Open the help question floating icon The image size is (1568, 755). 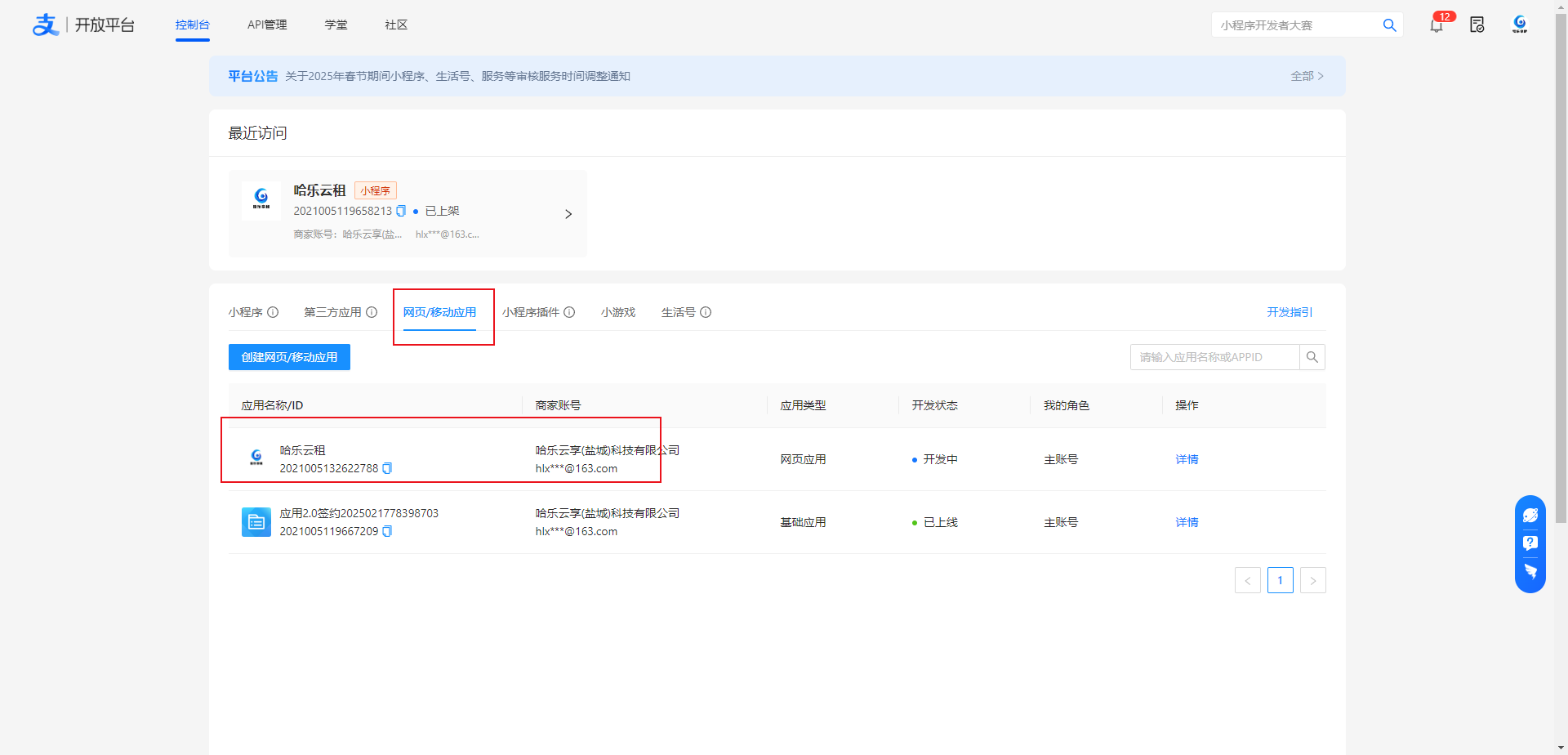1530,543
